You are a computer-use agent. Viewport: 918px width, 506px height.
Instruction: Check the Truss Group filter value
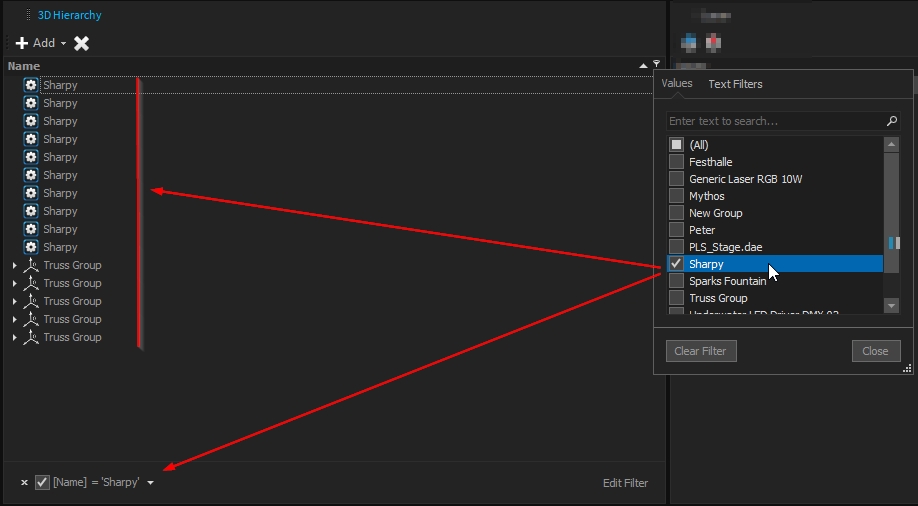(677, 298)
